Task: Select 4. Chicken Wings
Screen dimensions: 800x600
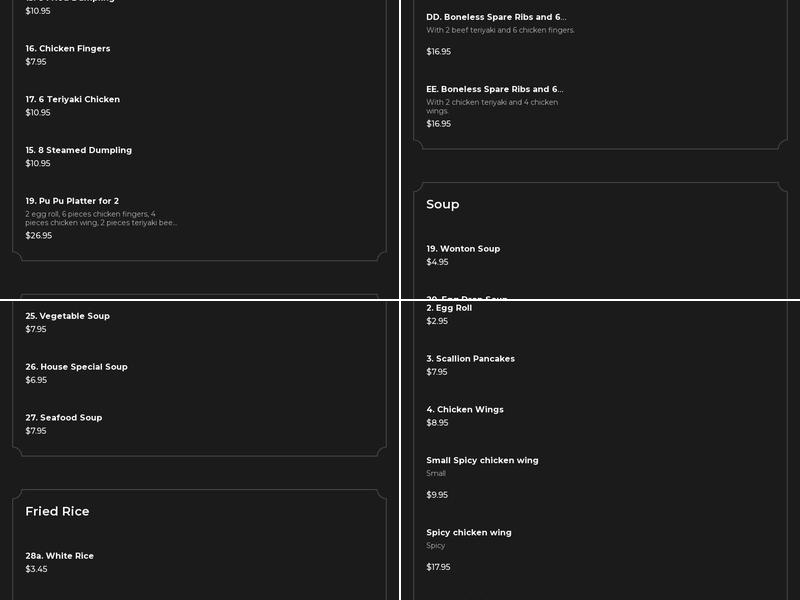Action: (x=465, y=410)
